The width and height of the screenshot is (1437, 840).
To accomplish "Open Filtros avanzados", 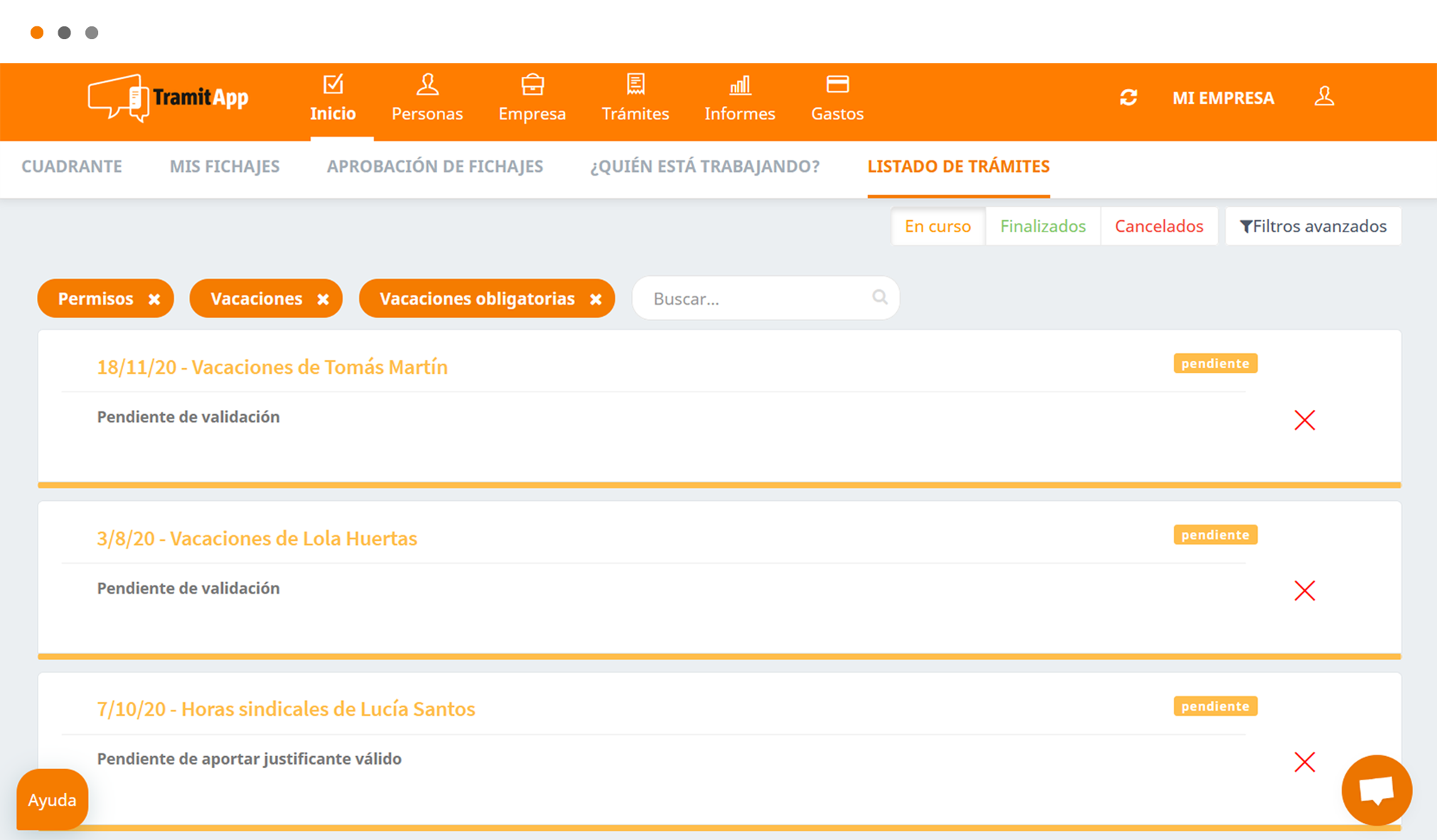I will (x=1313, y=226).
